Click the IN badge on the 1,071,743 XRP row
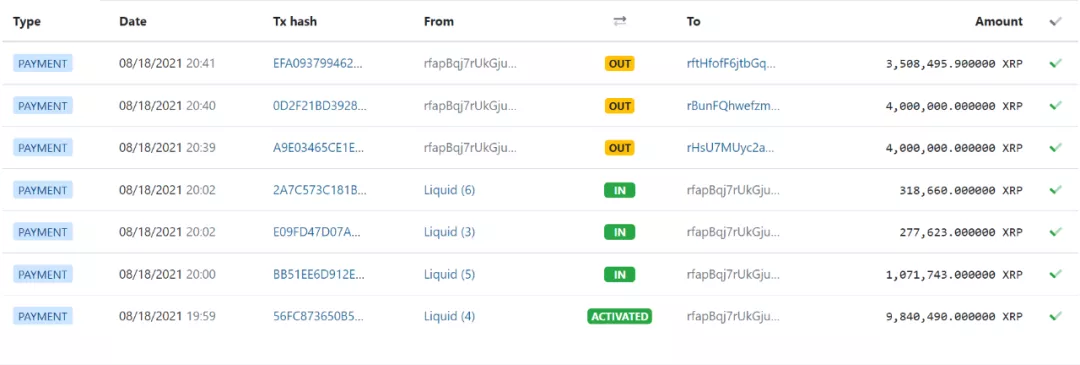Screen dimensions: 1080x365 point(620,275)
